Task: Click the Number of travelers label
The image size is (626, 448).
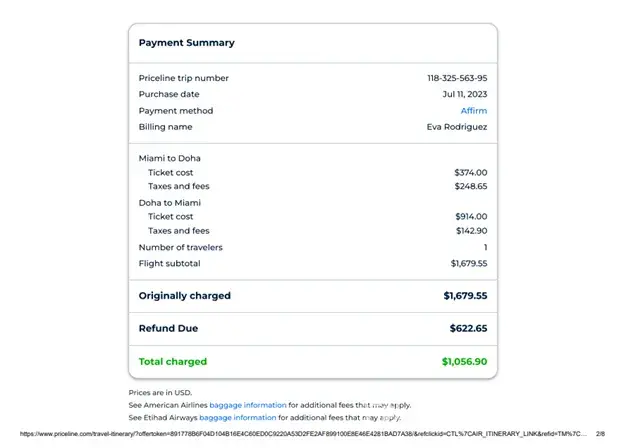Action: tap(180, 247)
